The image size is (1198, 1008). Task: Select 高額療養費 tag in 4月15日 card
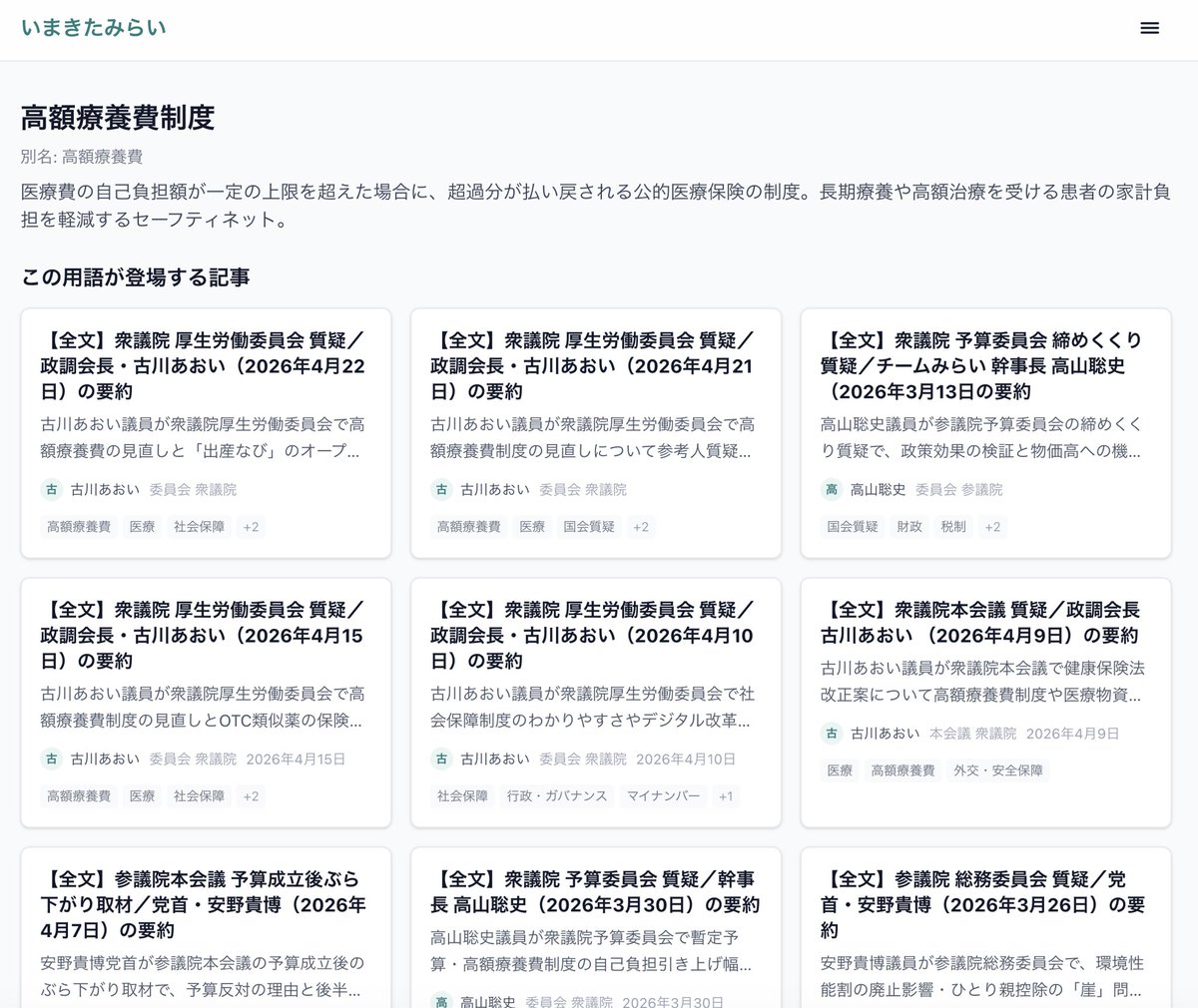coord(79,795)
